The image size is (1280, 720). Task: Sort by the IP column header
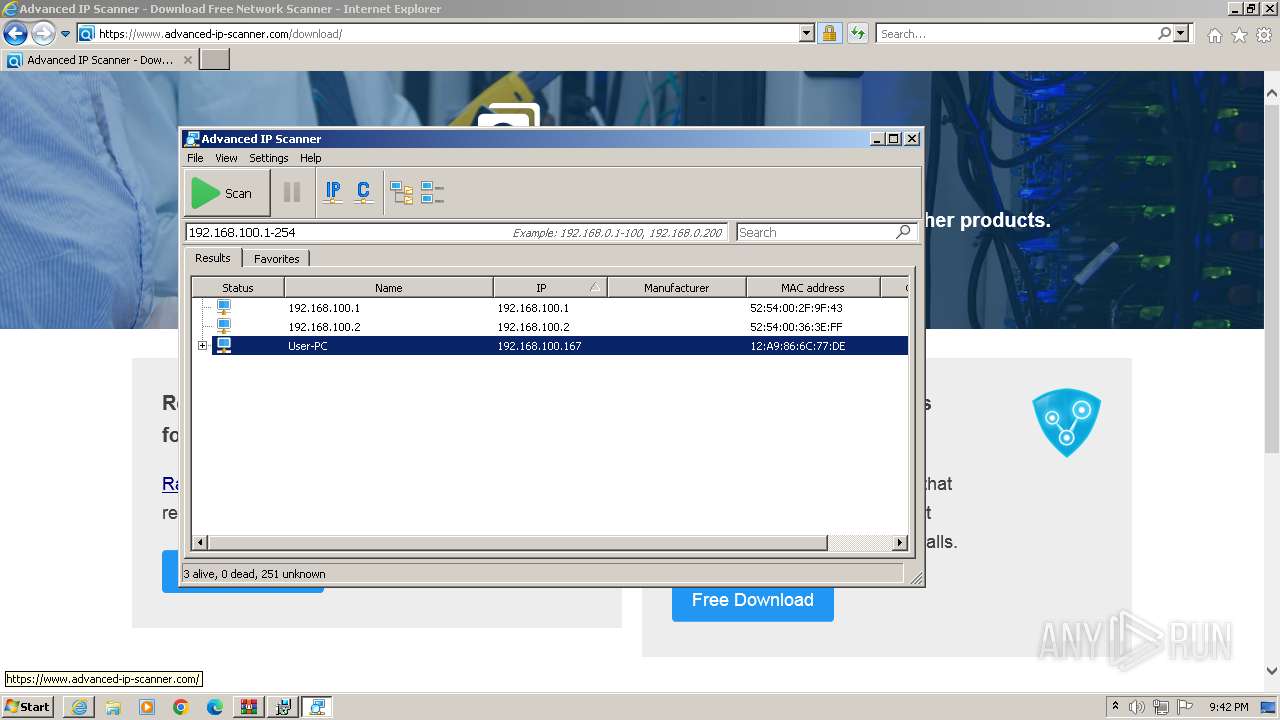pyautogui.click(x=550, y=288)
